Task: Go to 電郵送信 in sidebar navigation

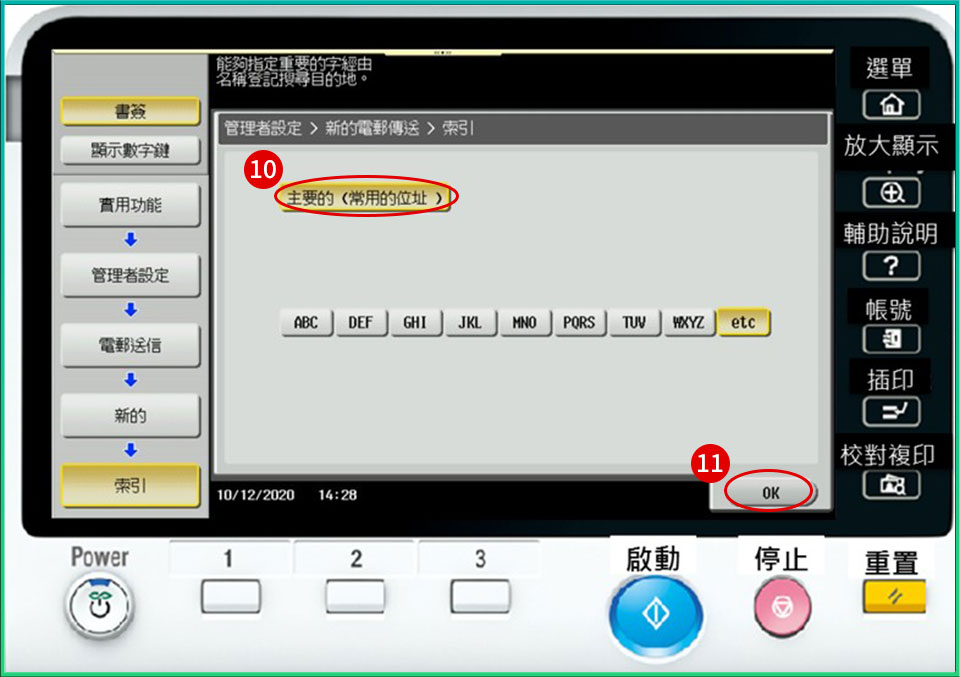Action: click(x=130, y=345)
